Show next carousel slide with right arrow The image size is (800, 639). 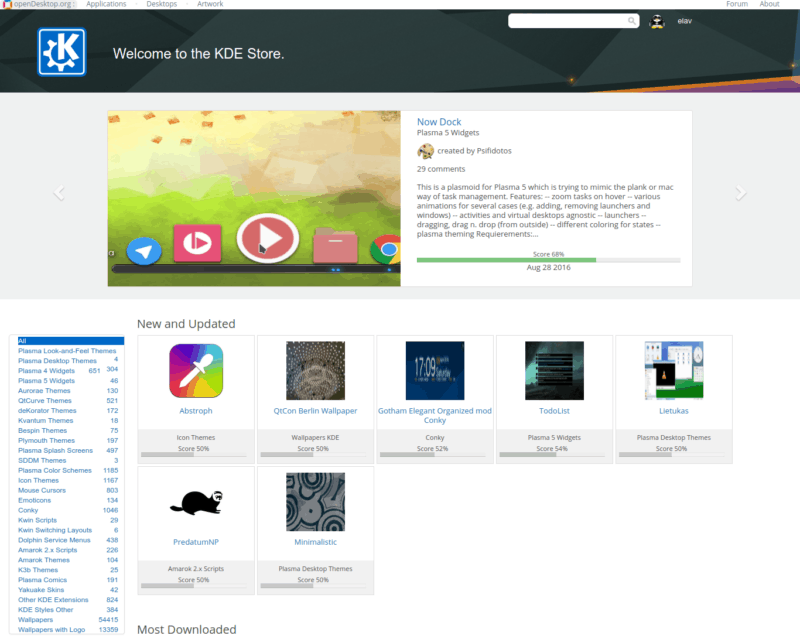740,192
